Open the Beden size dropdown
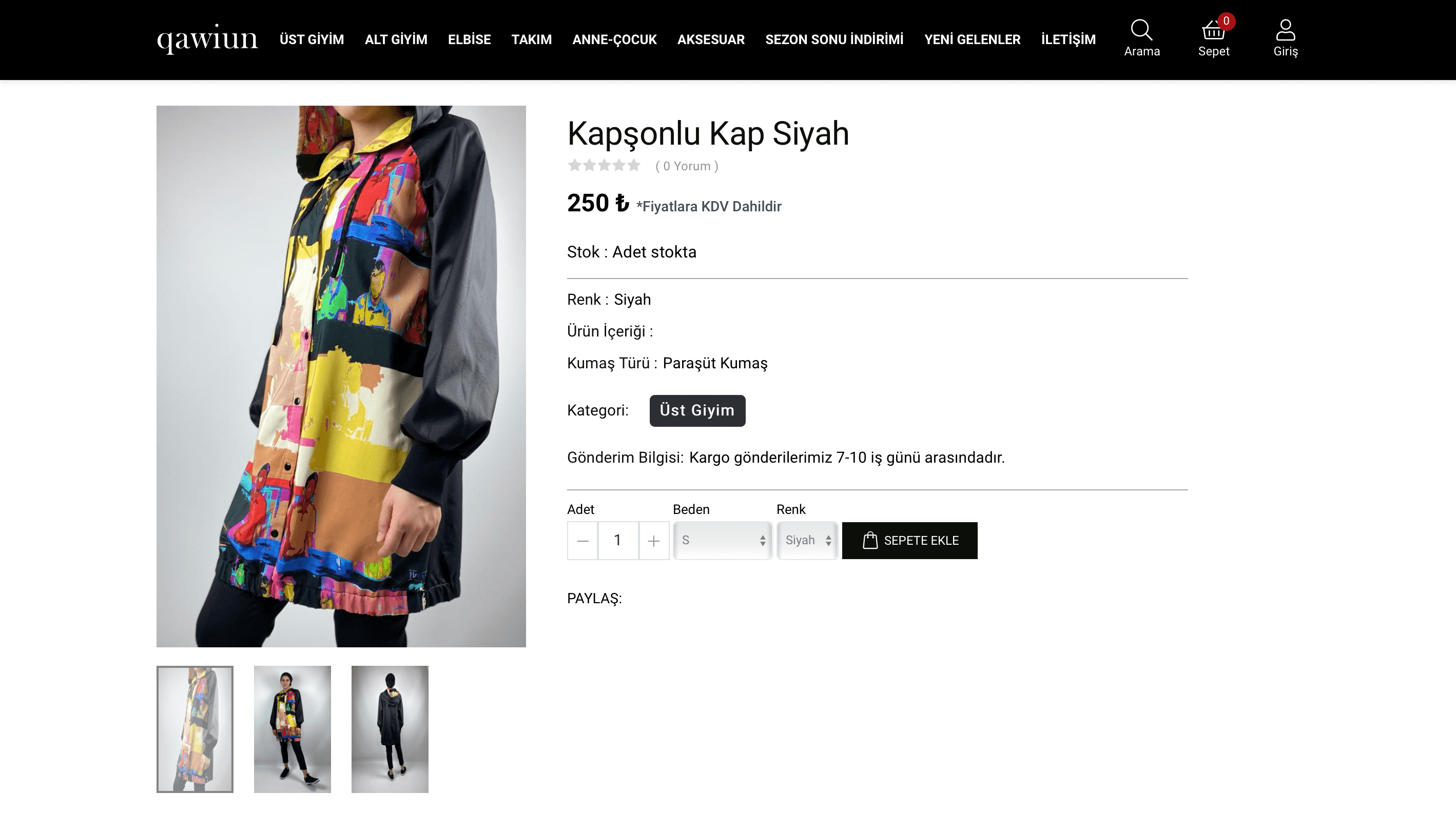This screenshot has height=832, width=1456. 723,541
